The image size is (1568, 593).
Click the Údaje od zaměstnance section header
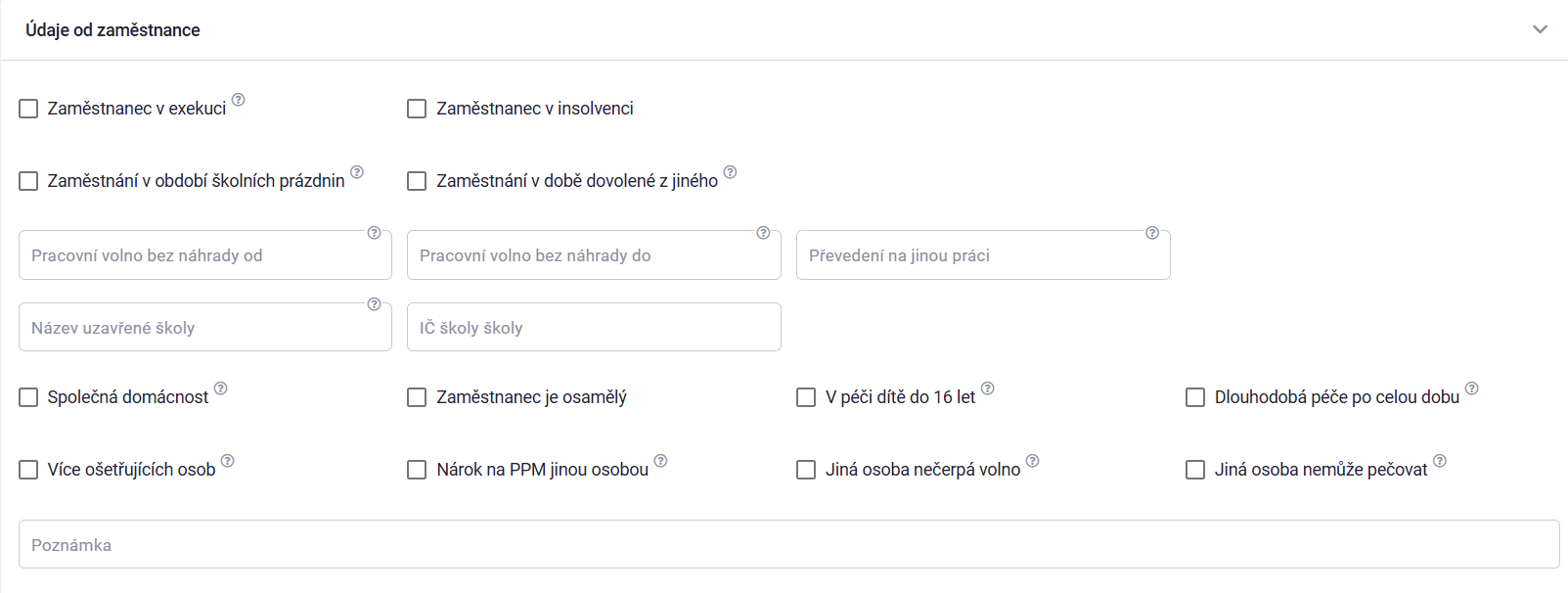click(x=784, y=30)
